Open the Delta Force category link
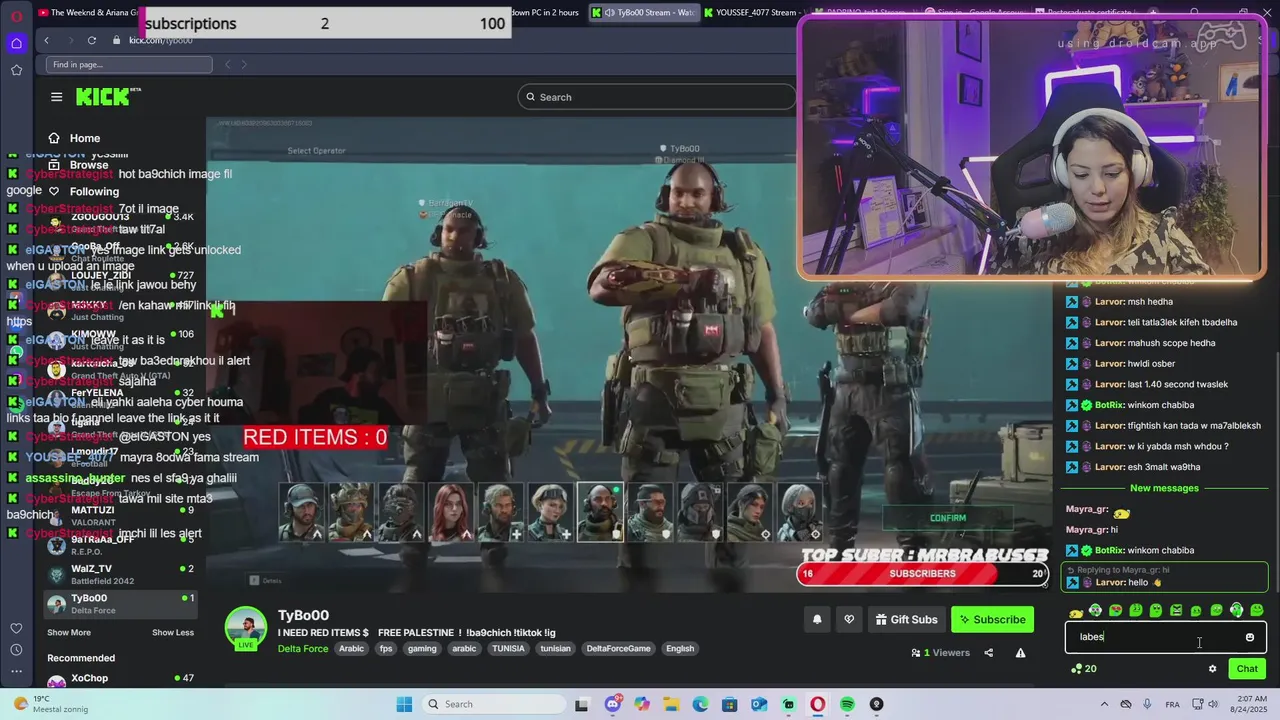 click(x=303, y=648)
